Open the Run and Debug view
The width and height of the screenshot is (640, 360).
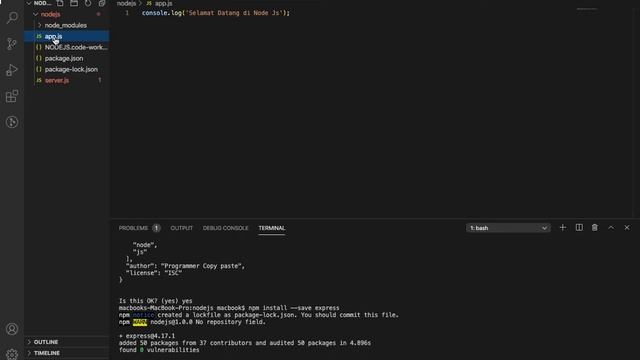point(12,70)
